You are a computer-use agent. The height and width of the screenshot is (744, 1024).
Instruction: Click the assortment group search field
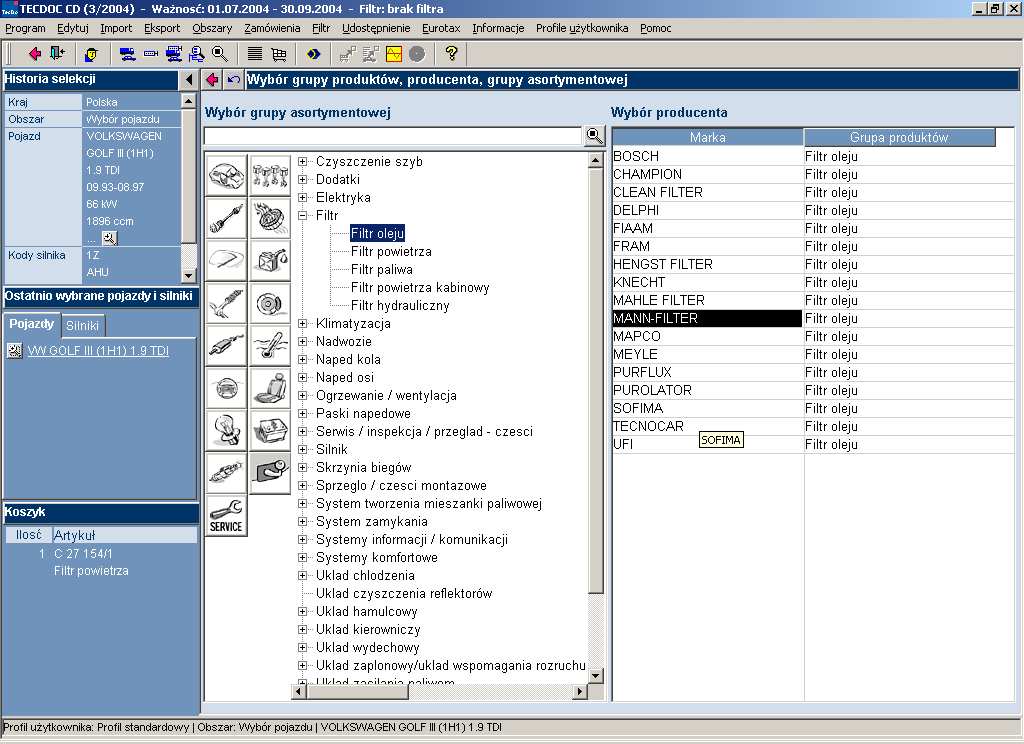pos(392,136)
